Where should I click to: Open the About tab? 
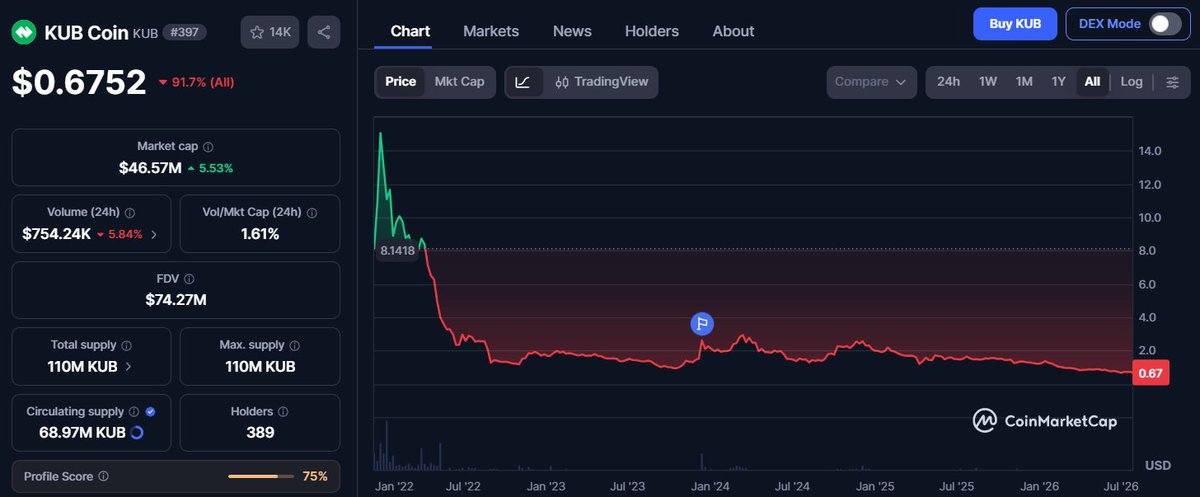click(733, 31)
